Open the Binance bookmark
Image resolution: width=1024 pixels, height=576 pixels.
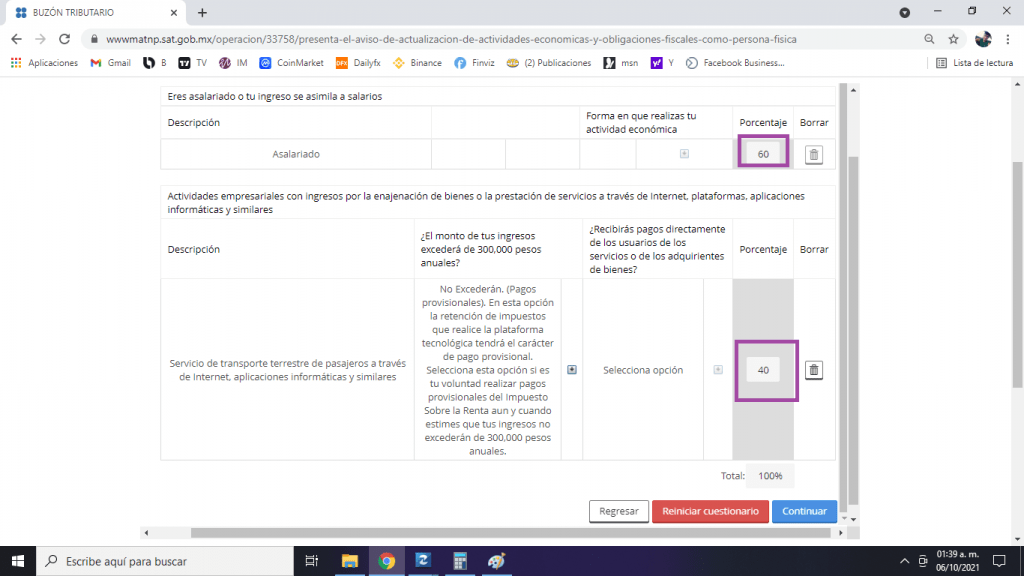(x=417, y=63)
